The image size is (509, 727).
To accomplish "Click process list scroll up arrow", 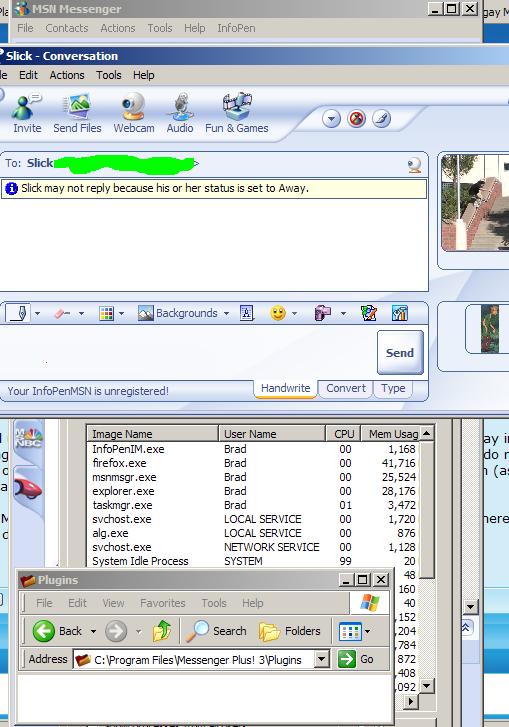I will pos(427,433).
